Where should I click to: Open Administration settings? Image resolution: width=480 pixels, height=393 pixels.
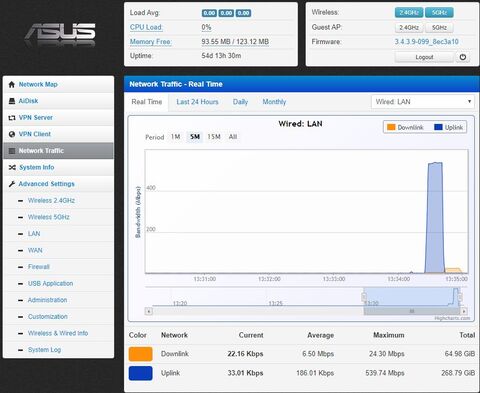tap(47, 300)
